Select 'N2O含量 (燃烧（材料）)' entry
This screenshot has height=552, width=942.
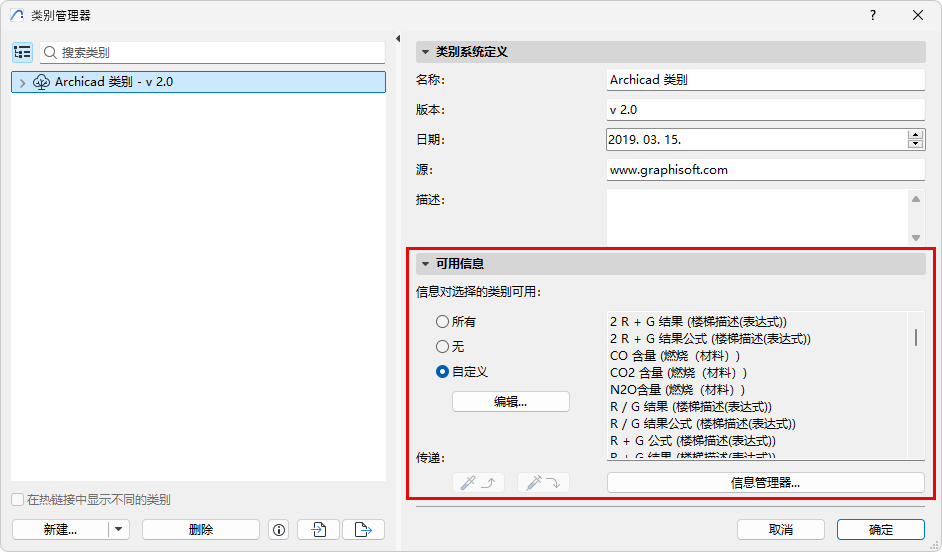(x=678, y=389)
